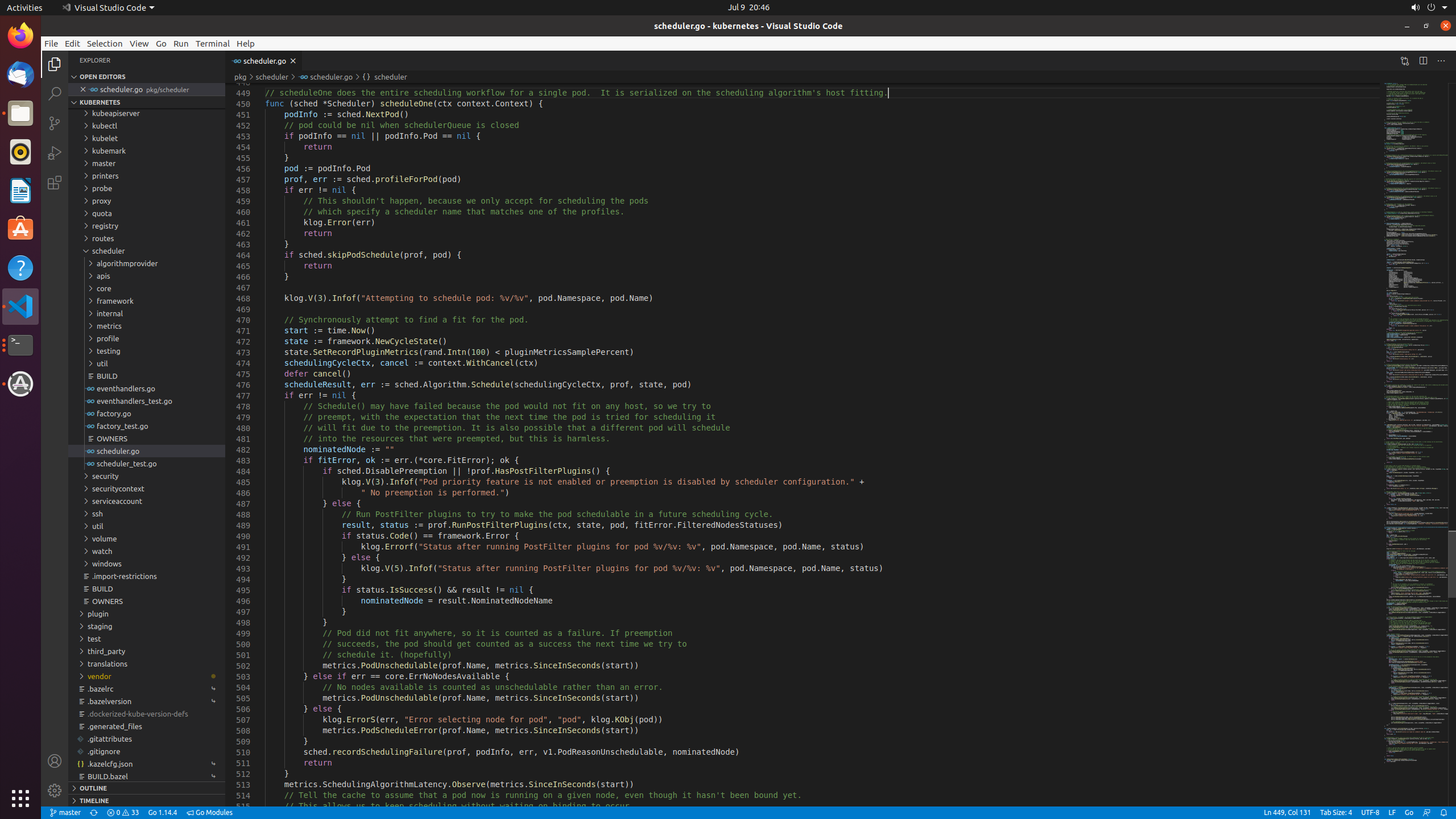Open factory.go in the explorer
The width and height of the screenshot is (1456, 819).
coord(147,413)
